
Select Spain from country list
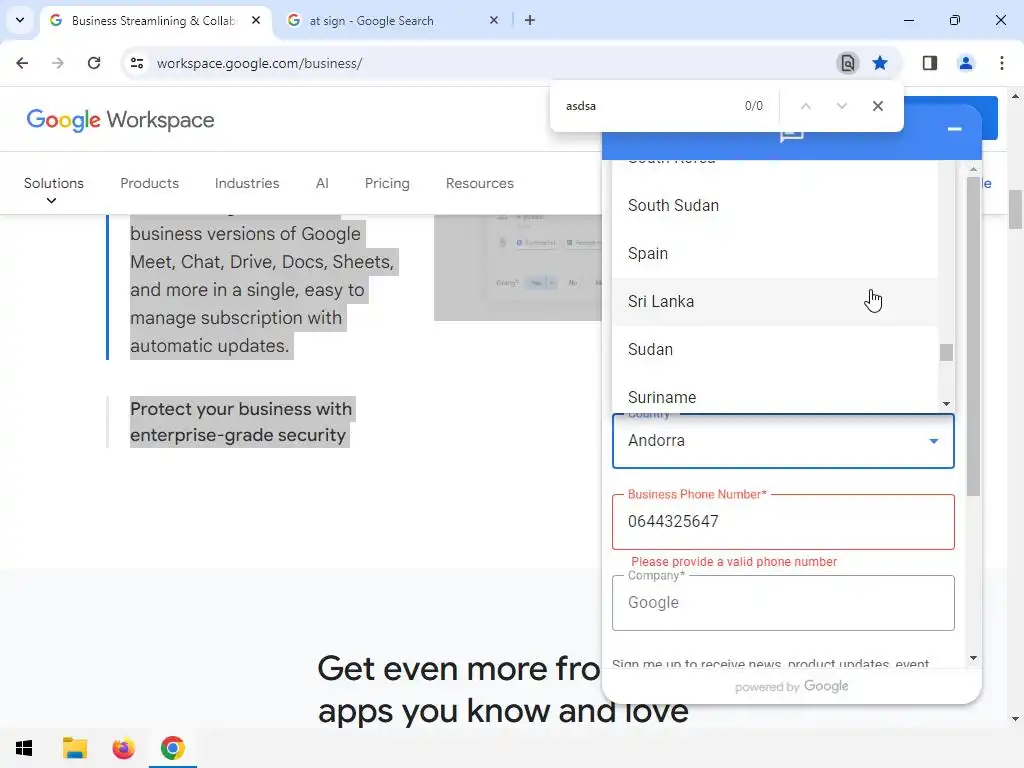click(775, 253)
